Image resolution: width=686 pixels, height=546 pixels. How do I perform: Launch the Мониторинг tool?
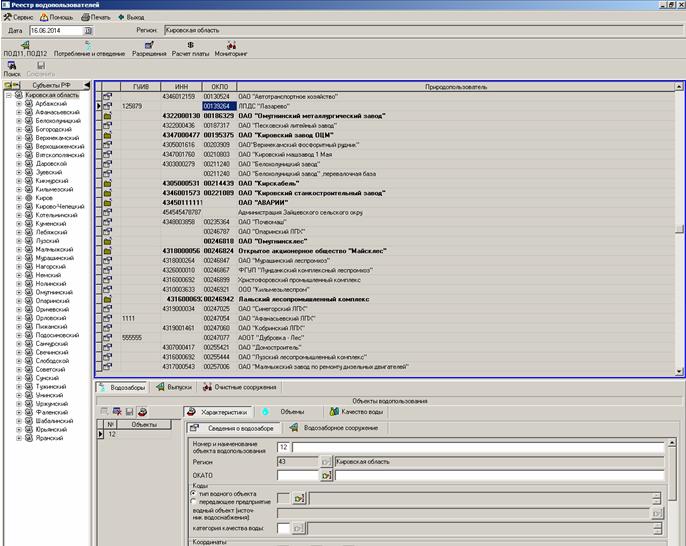coord(232,46)
